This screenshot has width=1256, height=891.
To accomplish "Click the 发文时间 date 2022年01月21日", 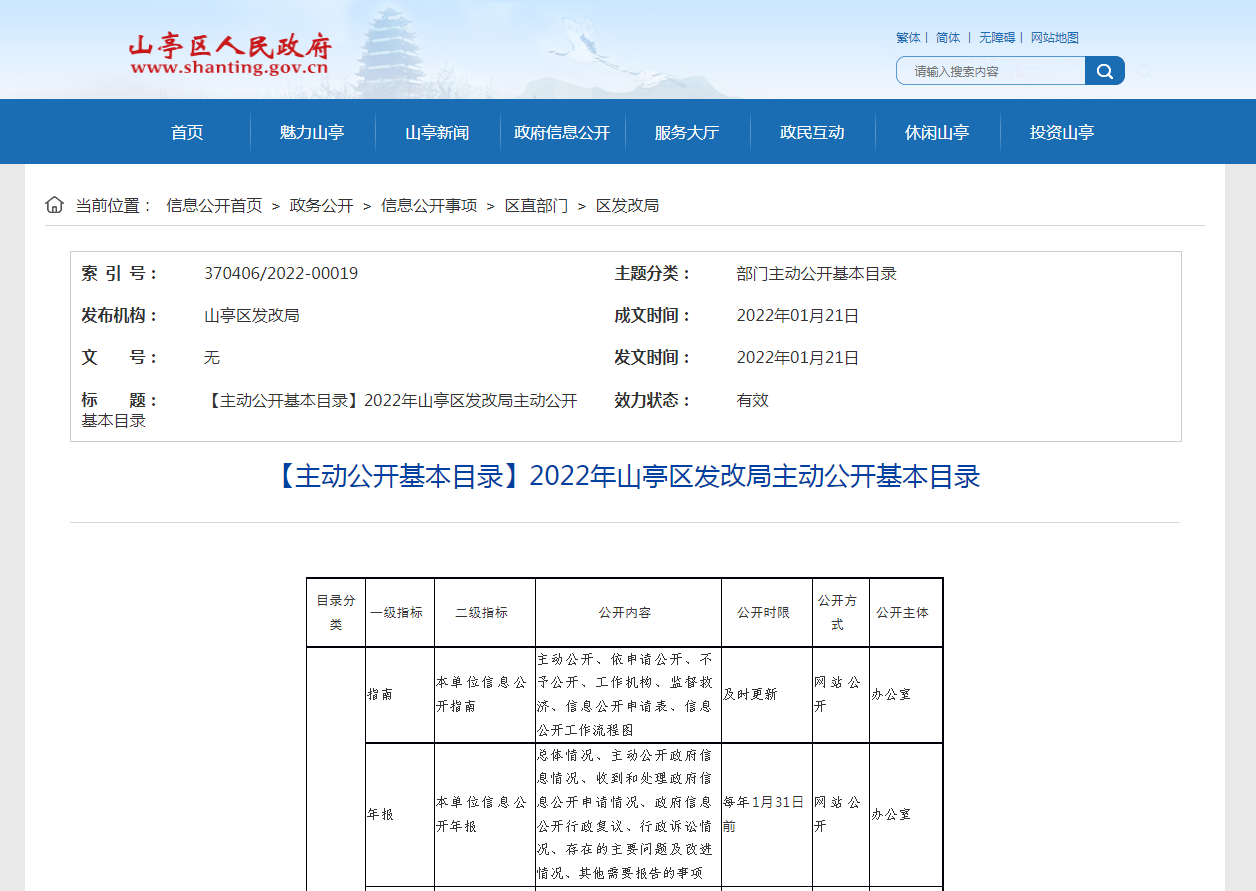I will (798, 357).
